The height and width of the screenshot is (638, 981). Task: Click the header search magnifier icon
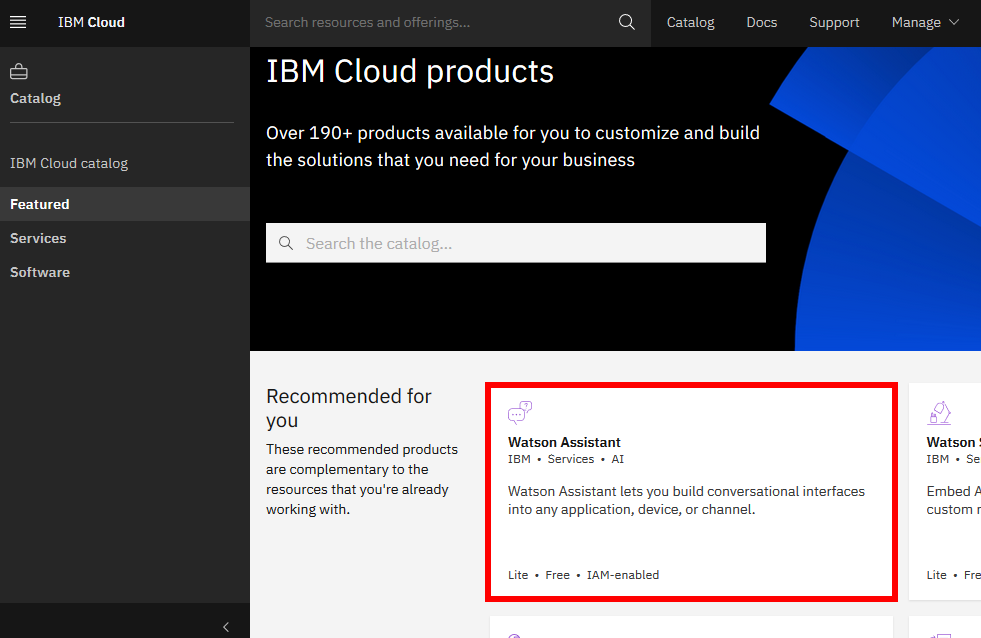(x=627, y=23)
